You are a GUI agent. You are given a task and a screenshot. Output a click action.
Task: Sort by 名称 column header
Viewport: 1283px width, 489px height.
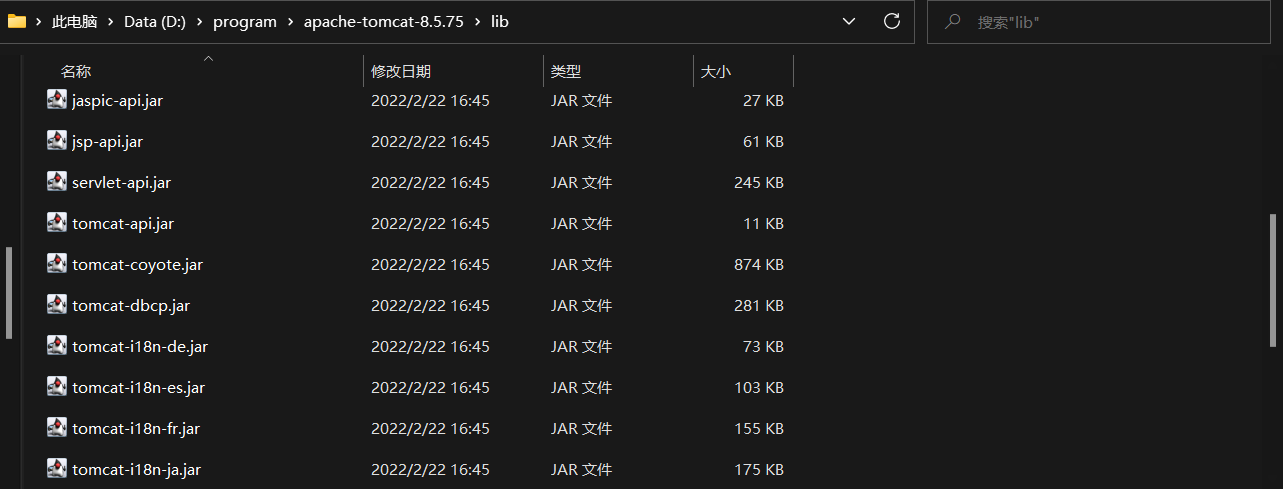tap(76, 72)
